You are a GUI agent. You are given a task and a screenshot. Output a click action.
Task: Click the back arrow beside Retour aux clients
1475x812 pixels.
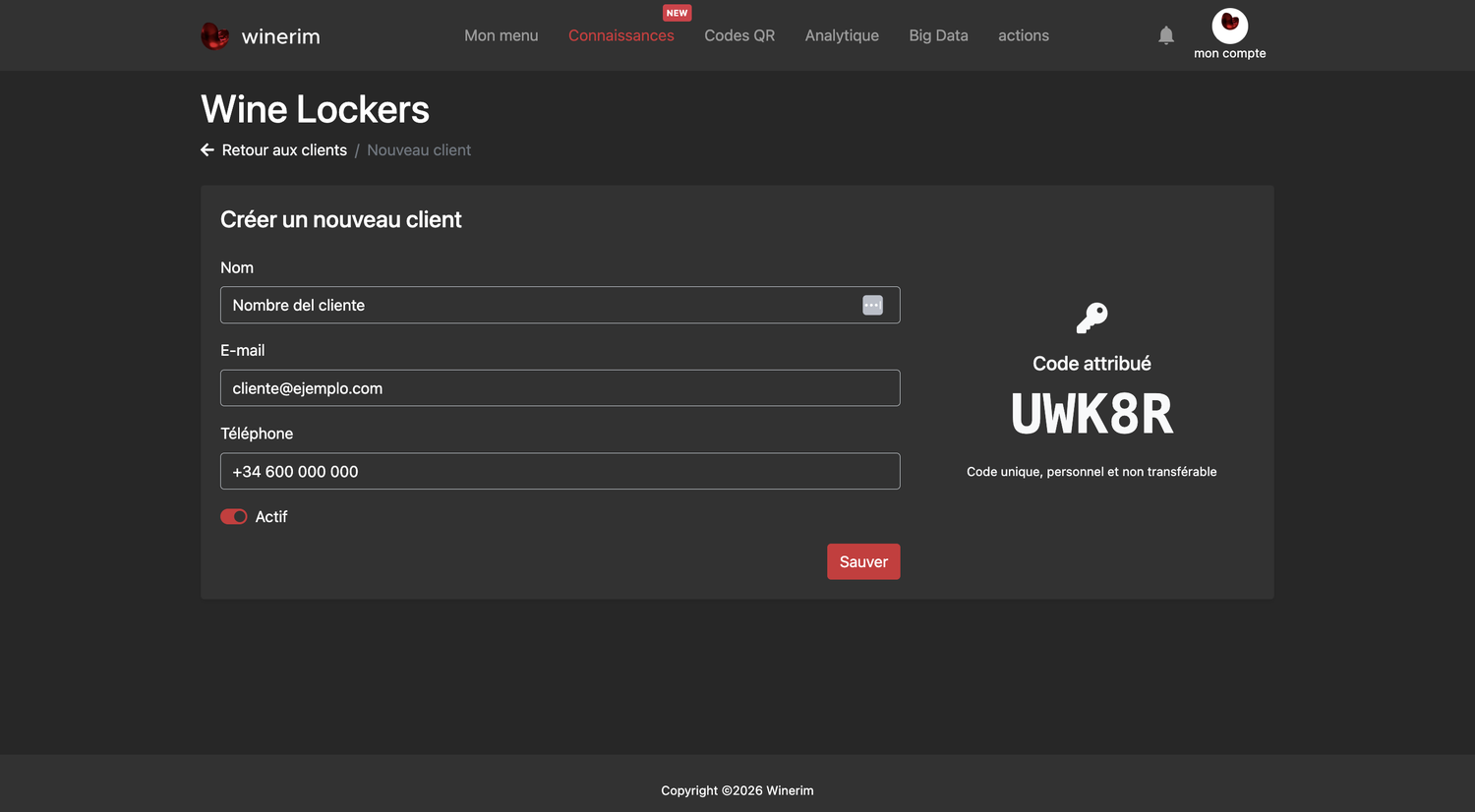207,149
